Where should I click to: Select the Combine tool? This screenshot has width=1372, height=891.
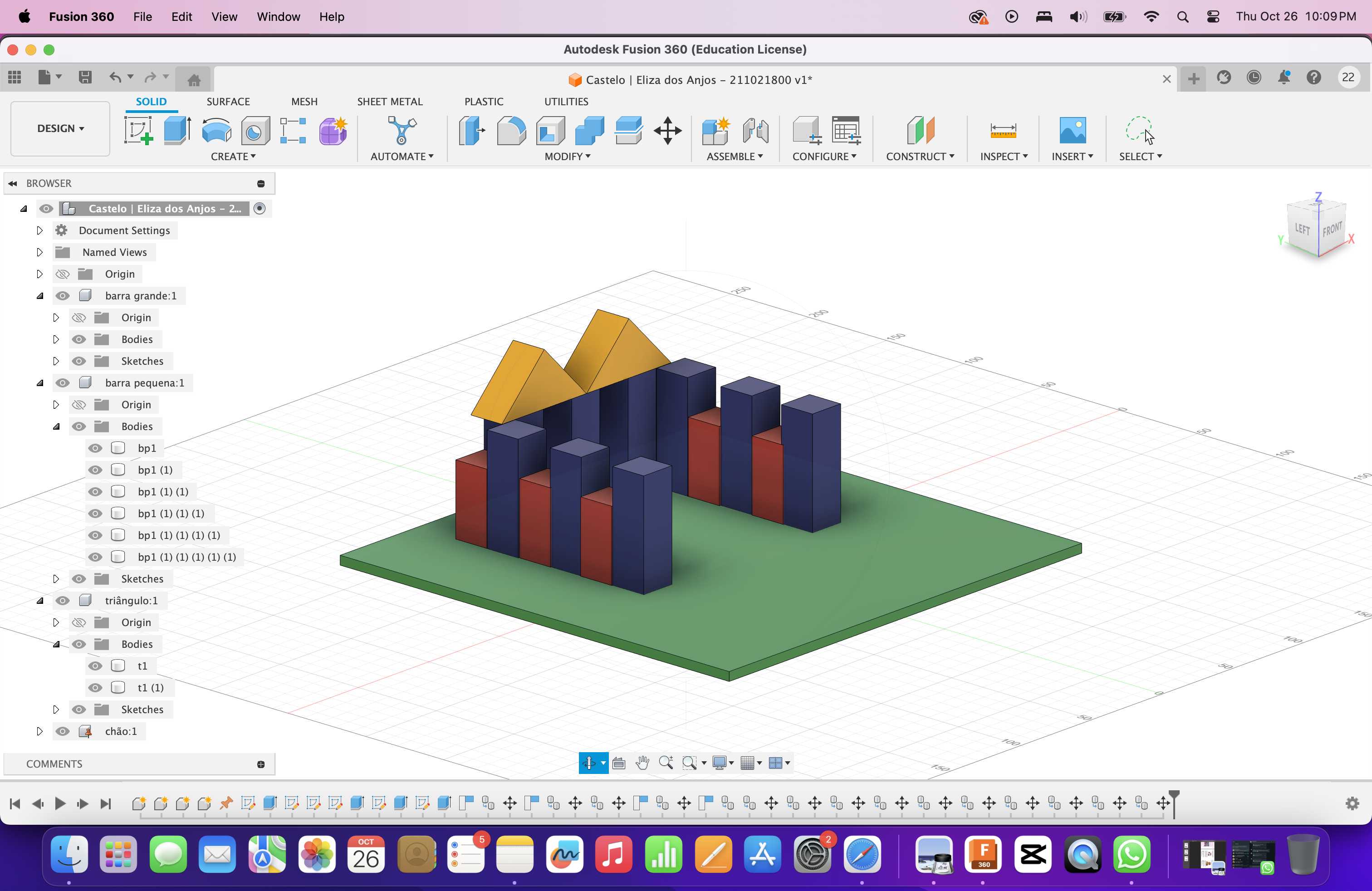[x=589, y=130]
